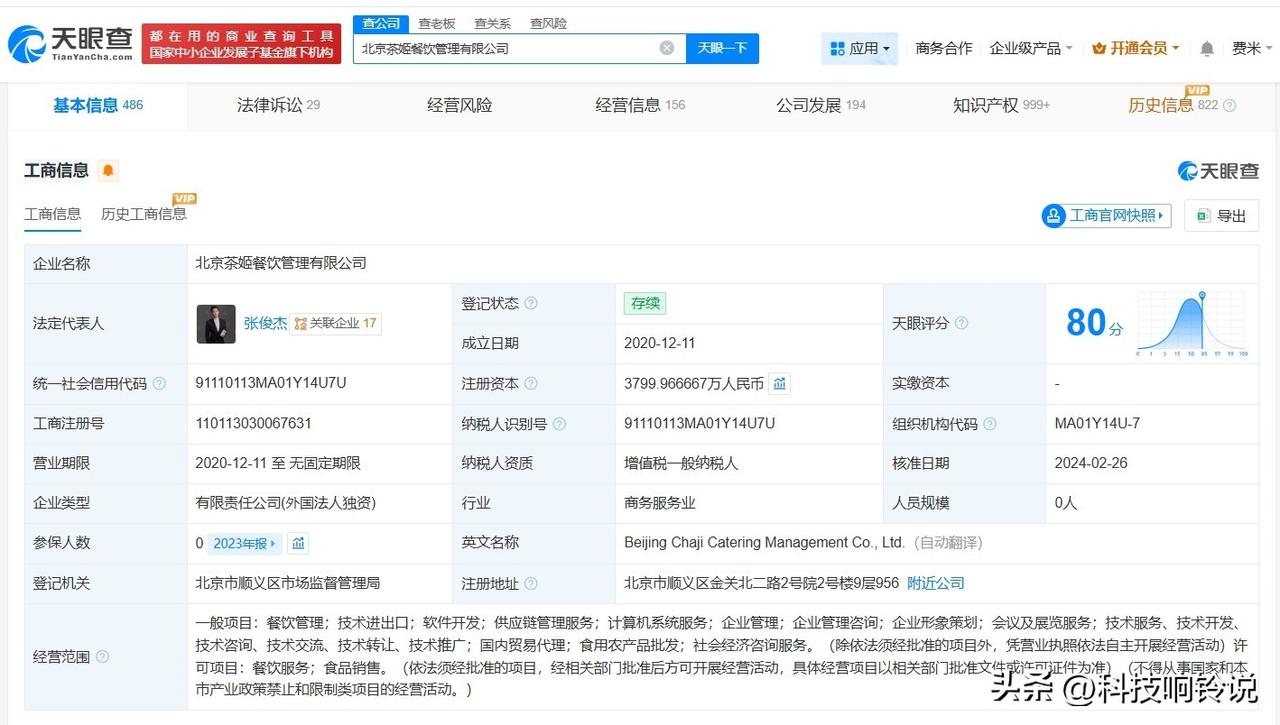This screenshot has width=1280, height=725.
Task: Click the 成立日期 value 2020-12-11
Action: [x=660, y=343]
